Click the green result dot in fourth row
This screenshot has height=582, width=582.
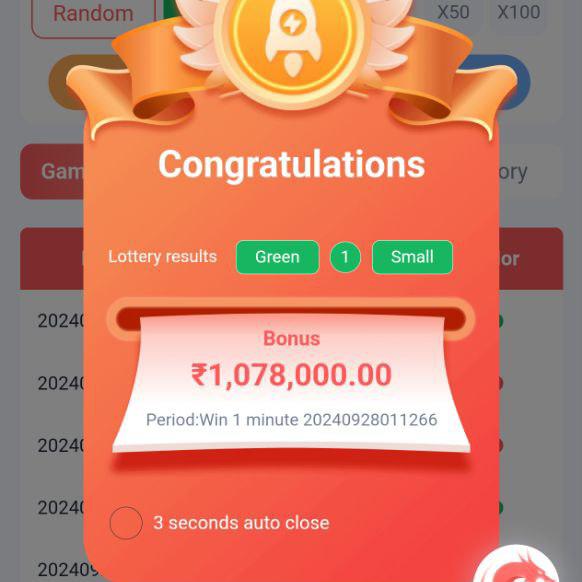tap(501, 507)
